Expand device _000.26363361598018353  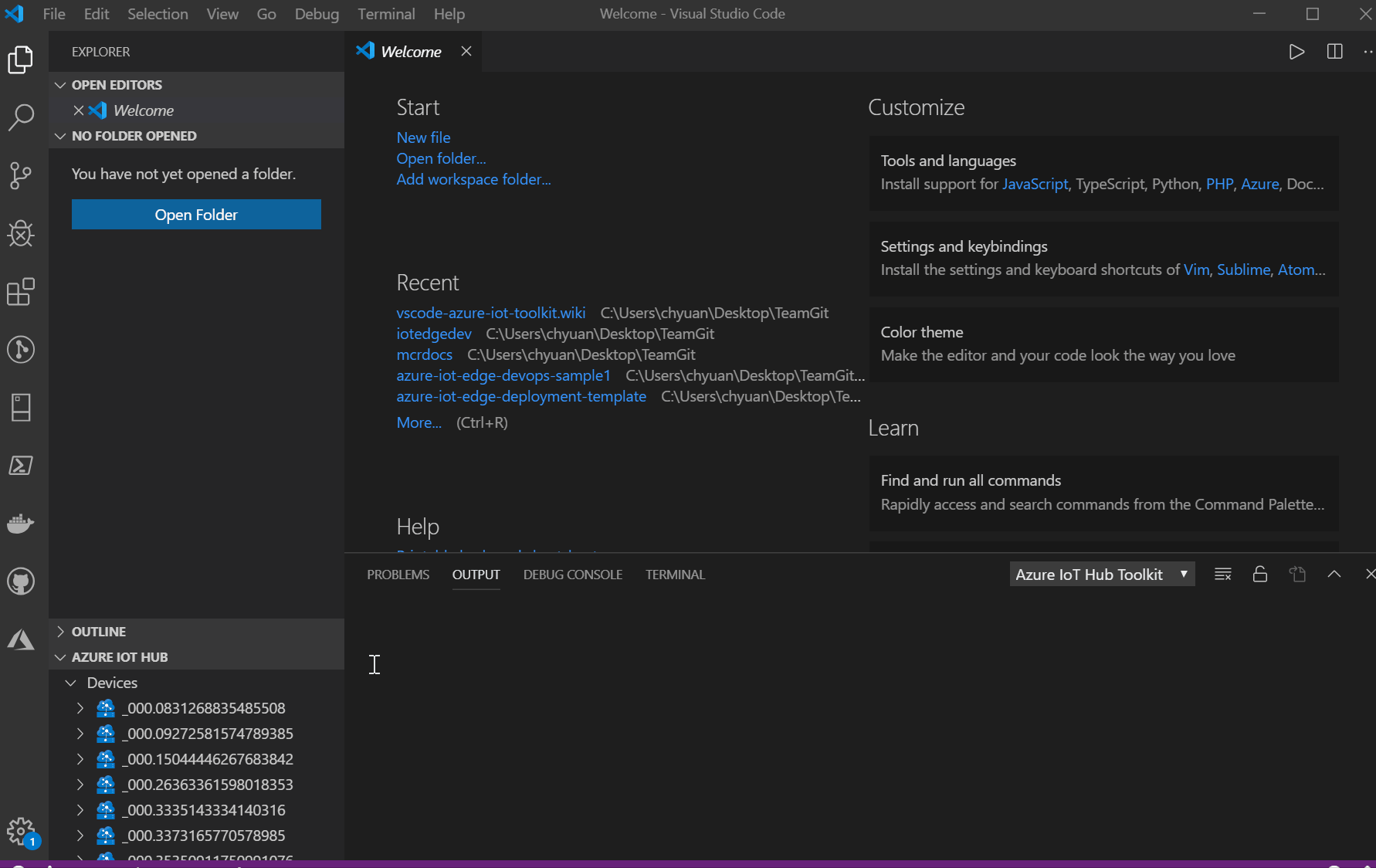tap(80, 785)
